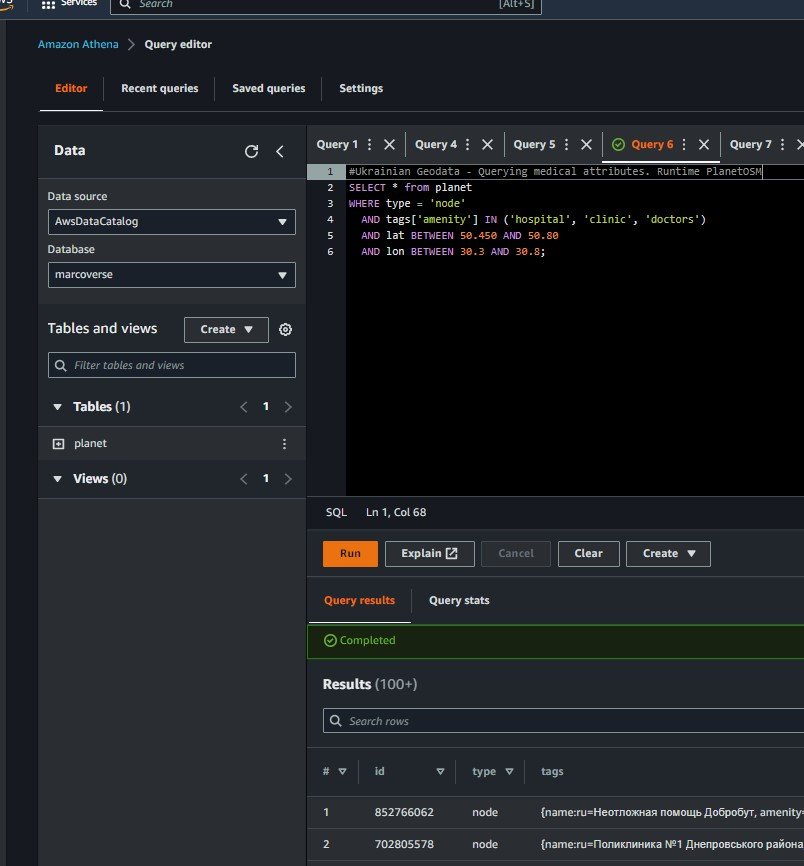Open Query 7 tab options menu
Image resolution: width=804 pixels, height=866 pixels.
pyautogui.click(x=782, y=145)
